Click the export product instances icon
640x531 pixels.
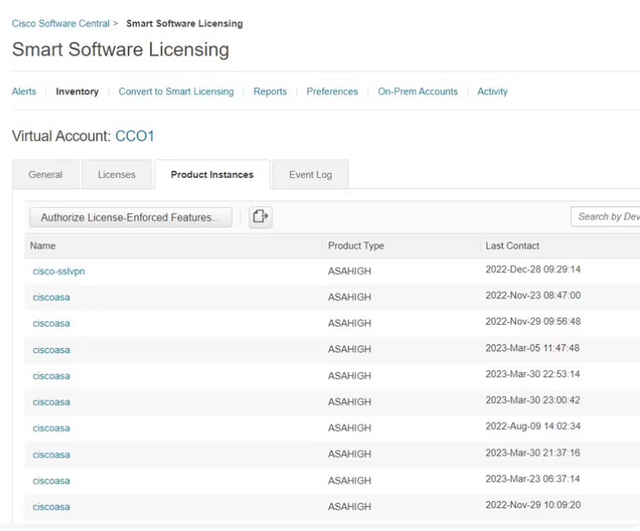point(260,217)
